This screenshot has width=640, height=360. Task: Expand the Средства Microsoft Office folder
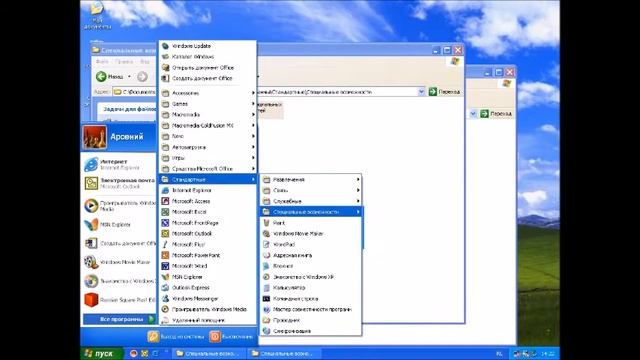pos(207,169)
